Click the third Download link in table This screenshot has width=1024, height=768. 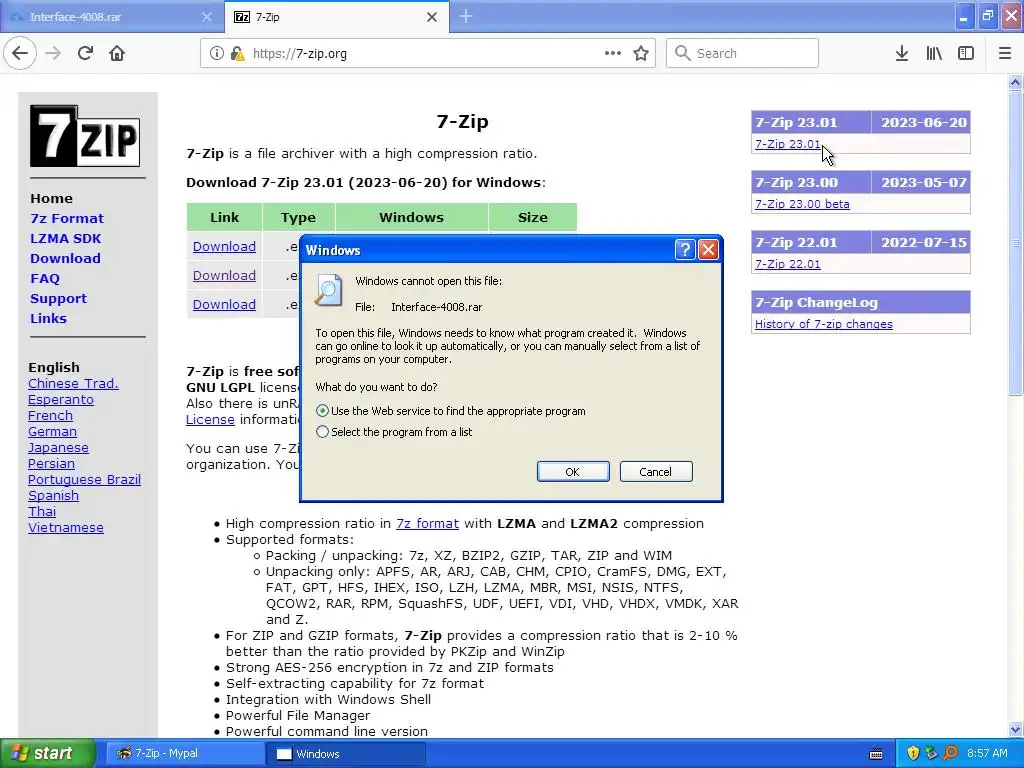coord(224,304)
